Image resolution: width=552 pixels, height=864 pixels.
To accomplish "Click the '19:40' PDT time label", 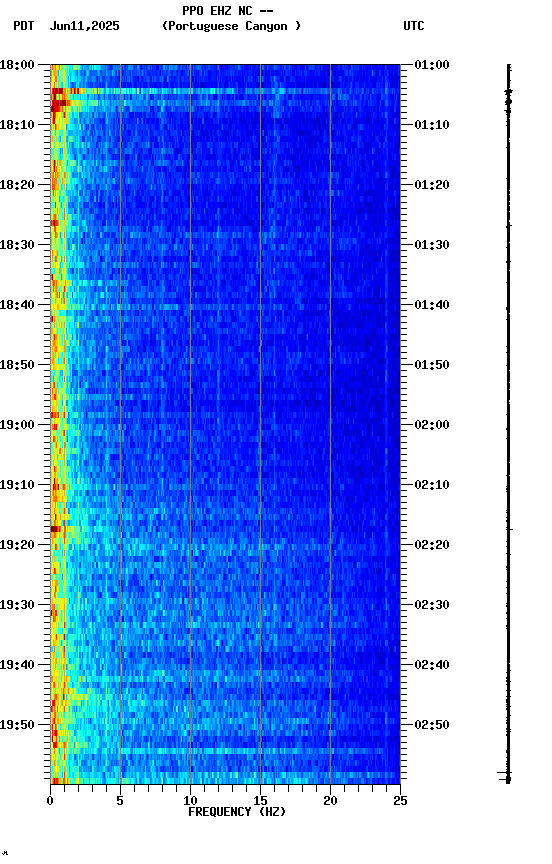I will [17, 665].
